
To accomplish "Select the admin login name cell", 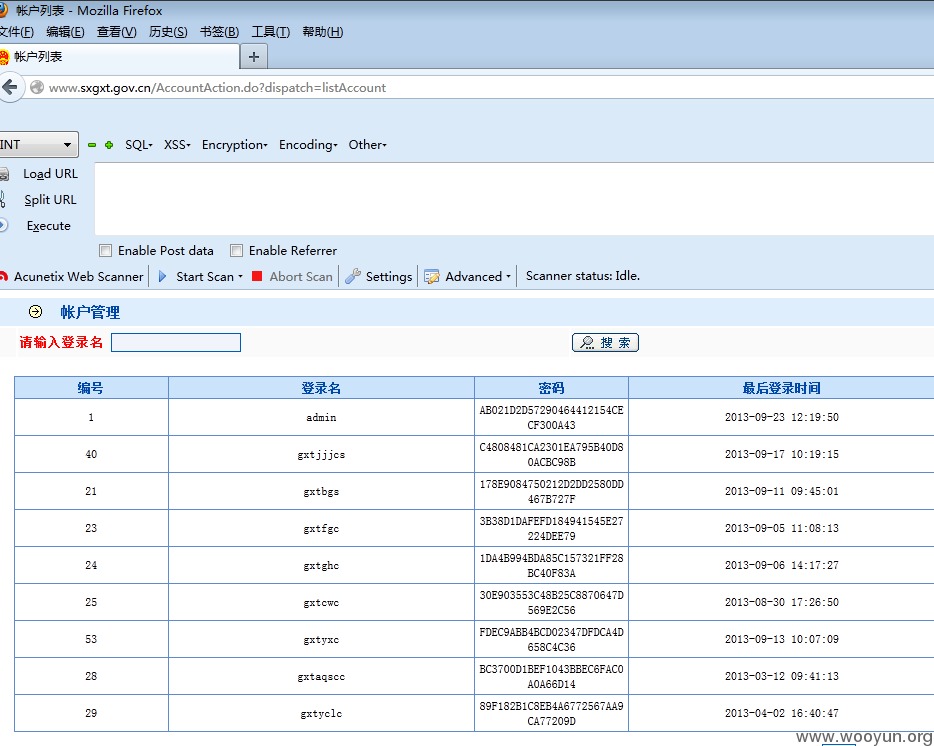I will (x=321, y=418).
